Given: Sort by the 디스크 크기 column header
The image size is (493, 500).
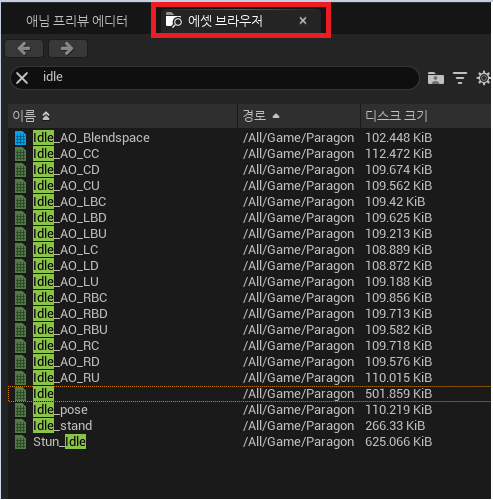Looking at the screenshot, I should (x=425, y=116).
